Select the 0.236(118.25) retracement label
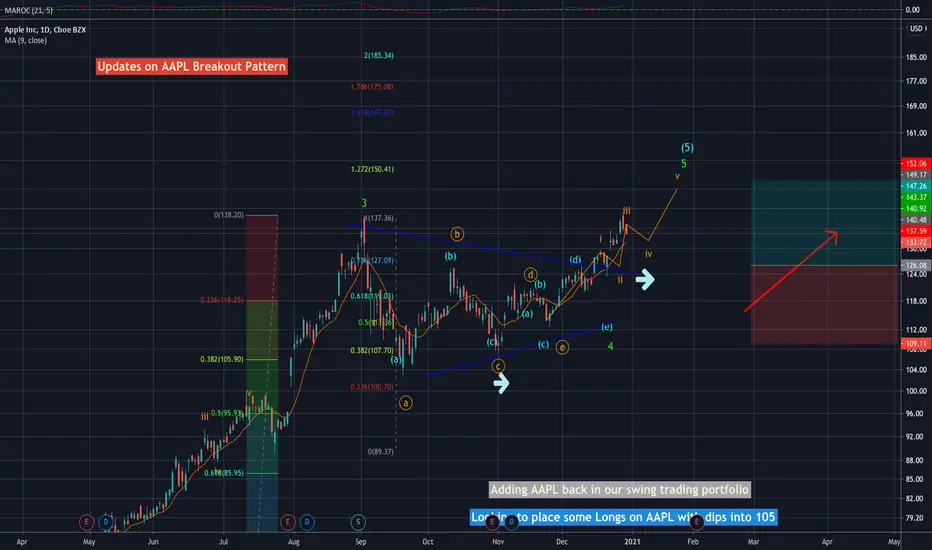 click(222, 300)
